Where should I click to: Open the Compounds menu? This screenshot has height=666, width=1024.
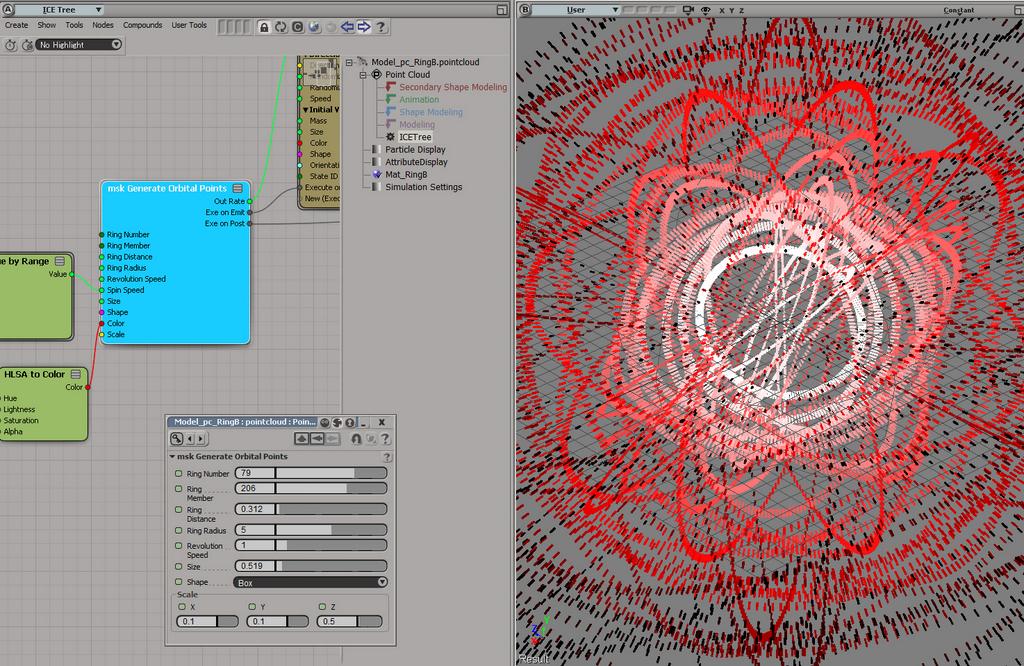(x=142, y=25)
